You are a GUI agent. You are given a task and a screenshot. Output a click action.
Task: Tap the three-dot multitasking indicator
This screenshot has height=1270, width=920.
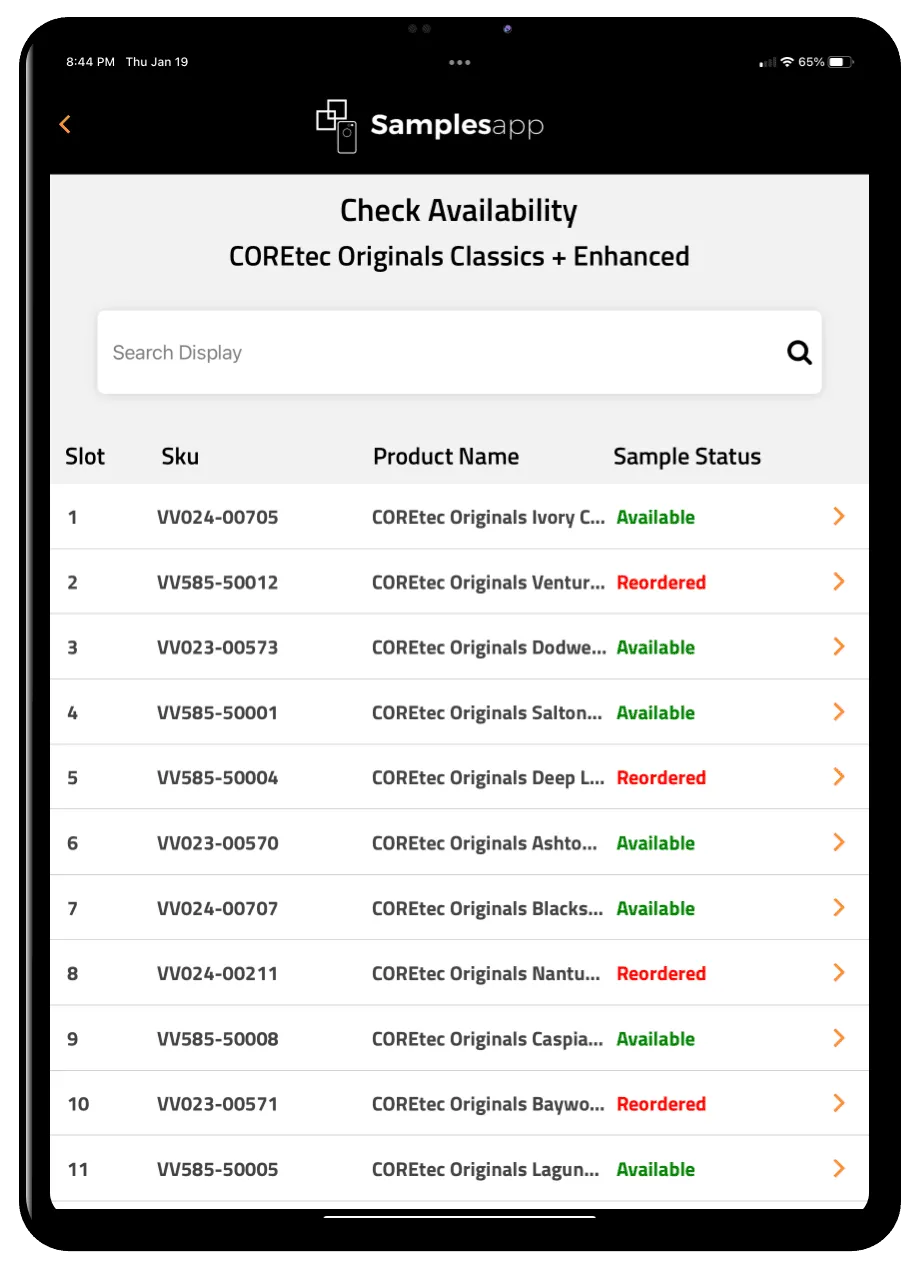pos(459,62)
